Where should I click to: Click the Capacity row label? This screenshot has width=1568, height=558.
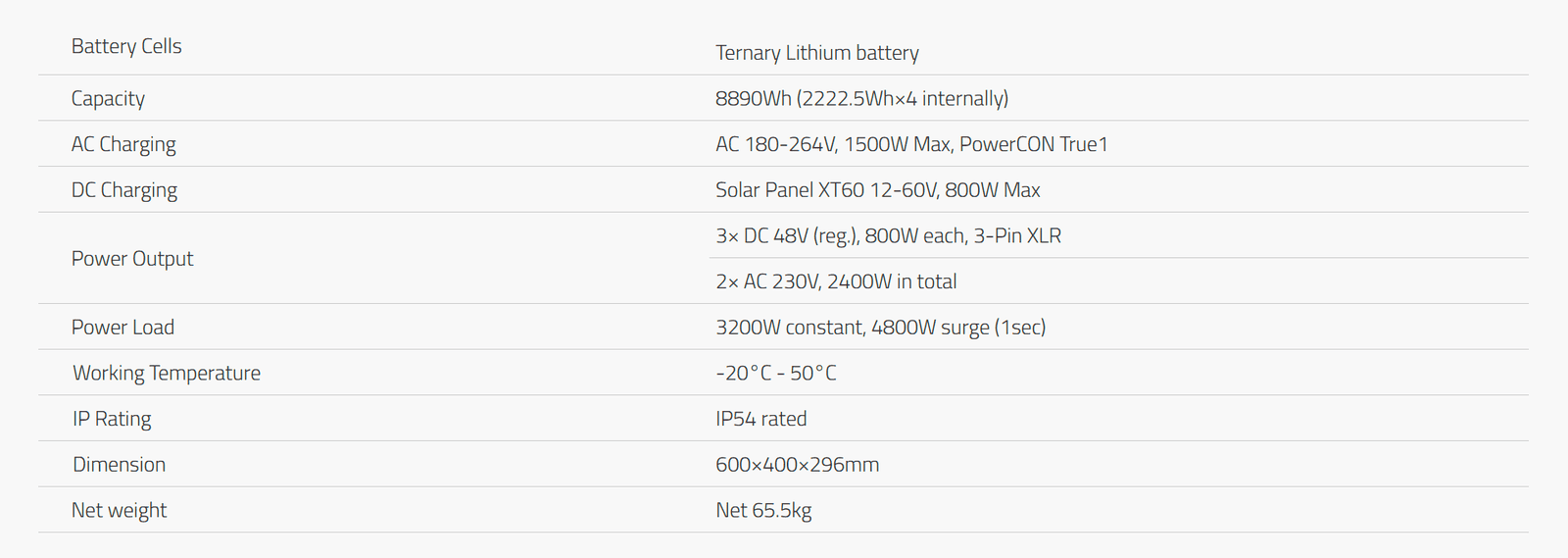click(108, 99)
